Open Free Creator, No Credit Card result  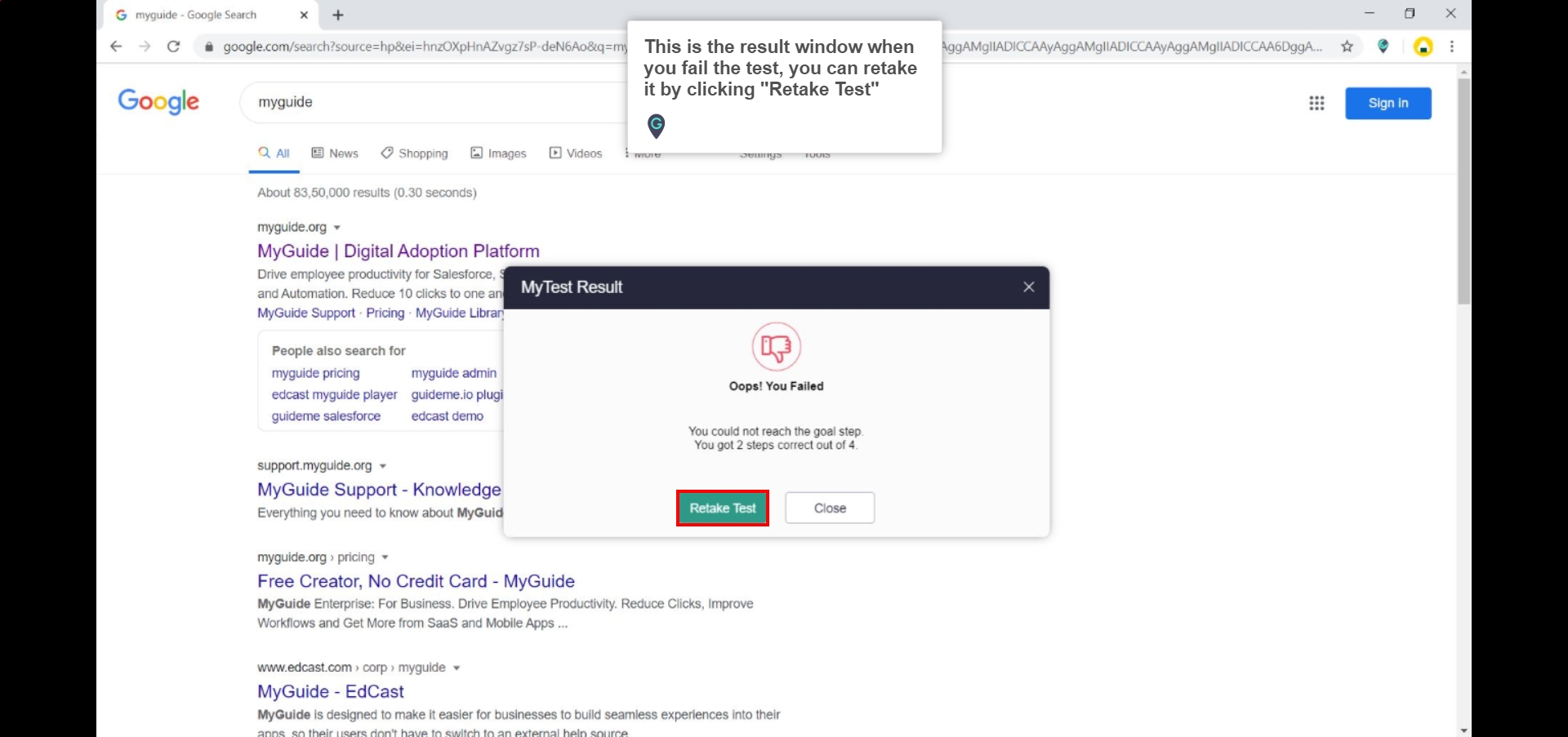pyautogui.click(x=416, y=581)
